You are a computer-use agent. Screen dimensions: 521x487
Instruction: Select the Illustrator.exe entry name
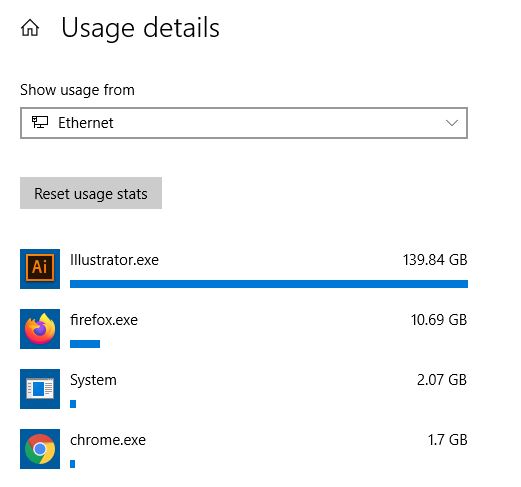pos(114,260)
